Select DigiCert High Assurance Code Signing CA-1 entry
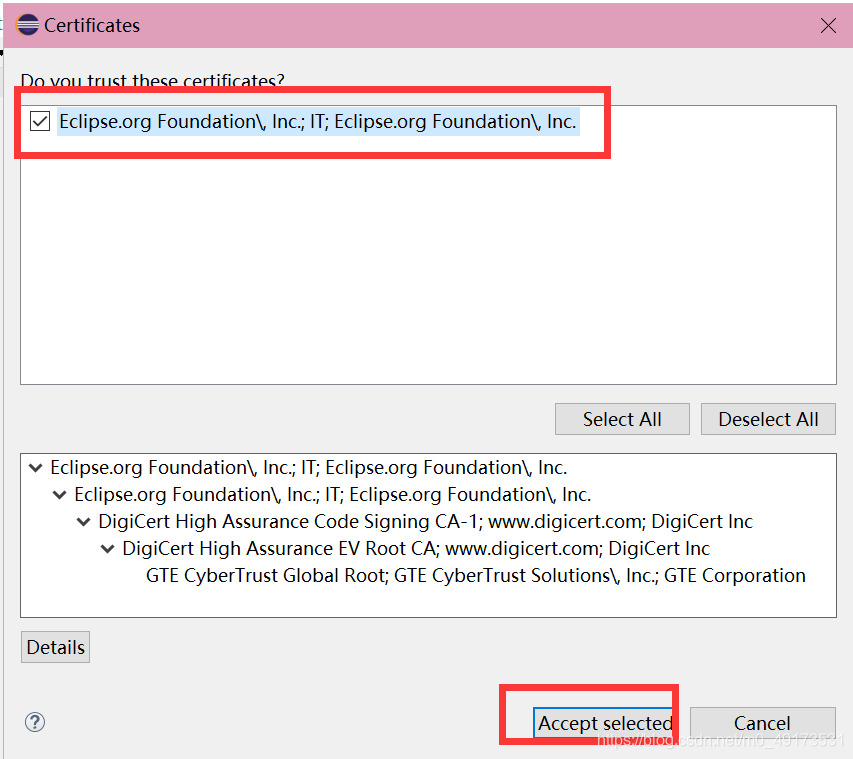The image size is (853, 759). (425, 521)
